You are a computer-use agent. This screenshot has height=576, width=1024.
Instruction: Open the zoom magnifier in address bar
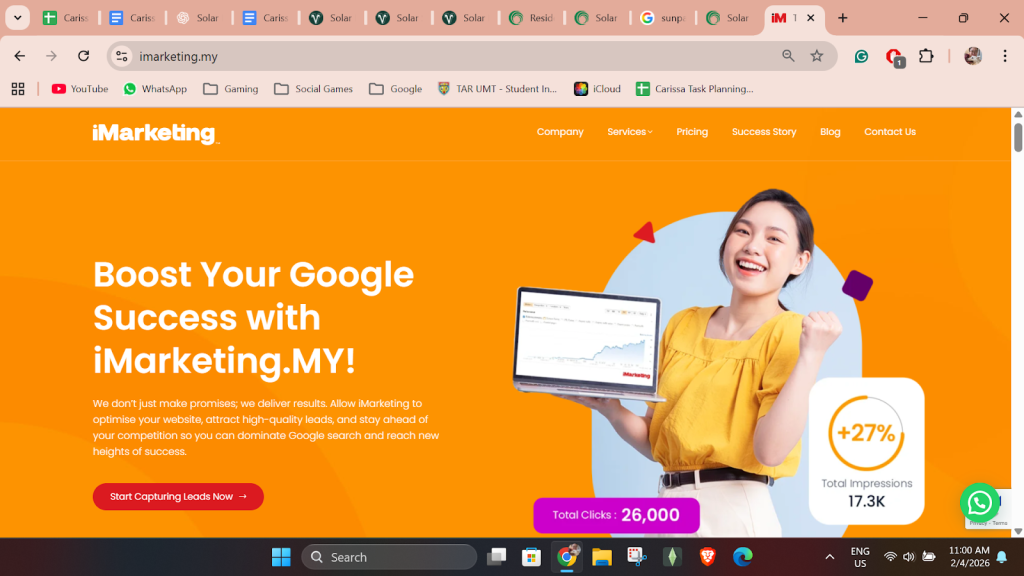788,56
